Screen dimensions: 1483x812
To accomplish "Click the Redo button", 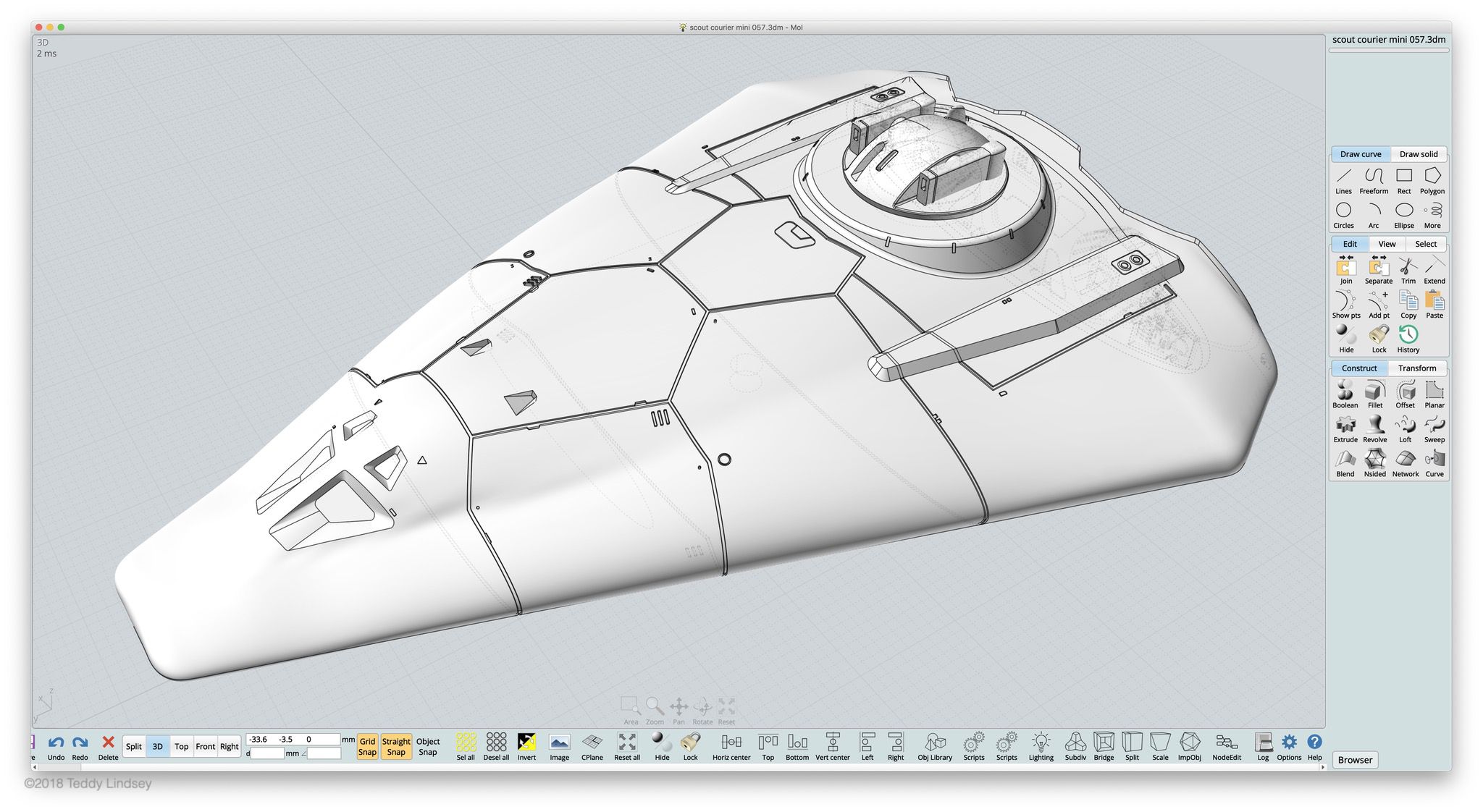I will [80, 748].
